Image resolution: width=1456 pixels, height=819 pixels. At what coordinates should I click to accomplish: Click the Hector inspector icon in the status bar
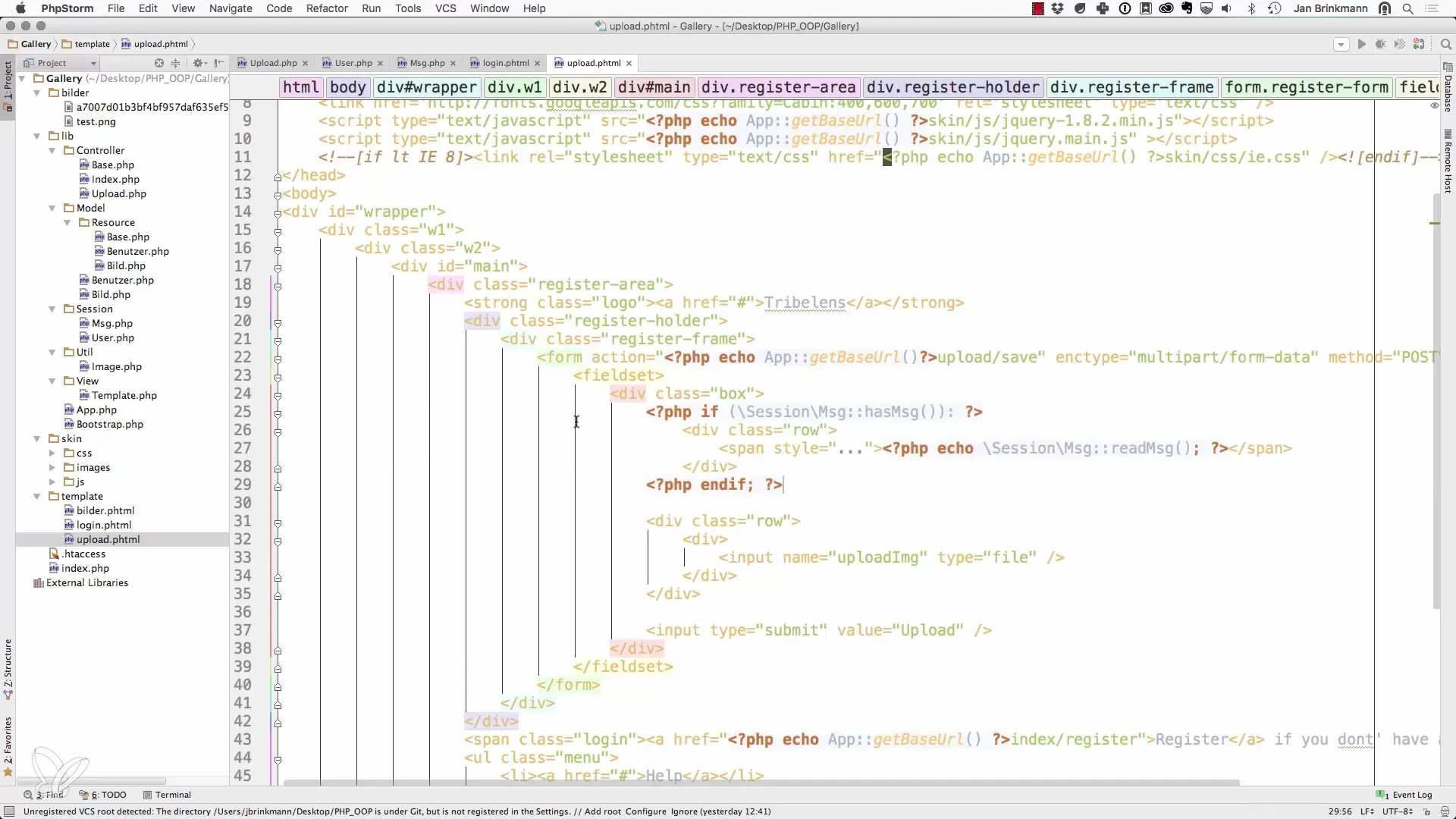(x=1444, y=811)
